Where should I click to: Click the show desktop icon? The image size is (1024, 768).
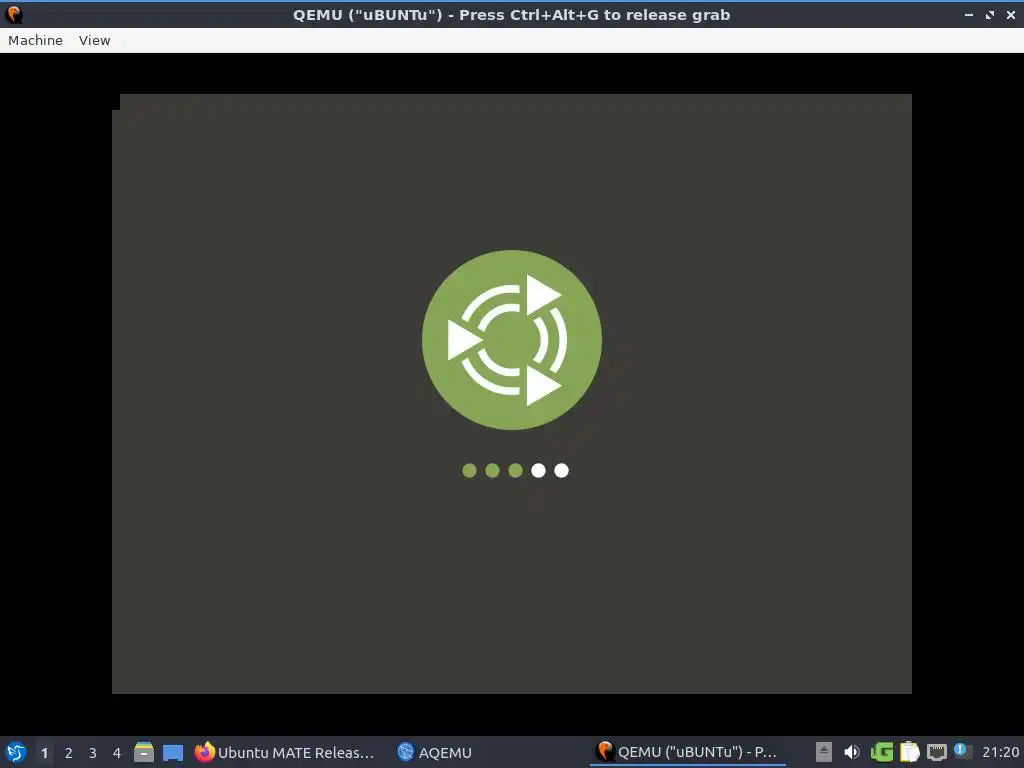pos(173,753)
